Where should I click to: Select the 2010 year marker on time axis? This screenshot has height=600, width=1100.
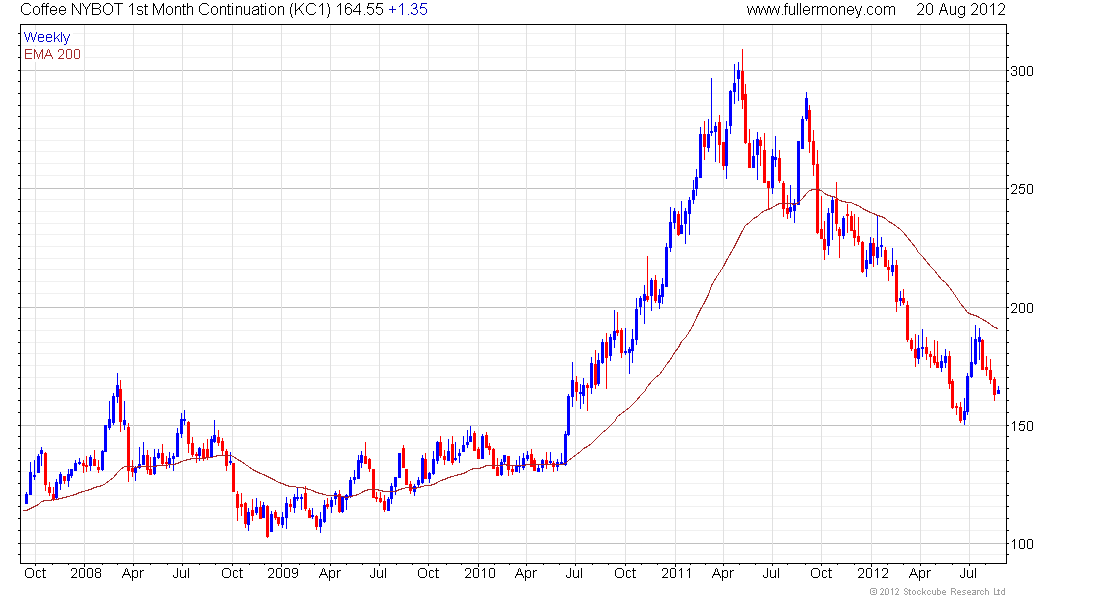480,574
